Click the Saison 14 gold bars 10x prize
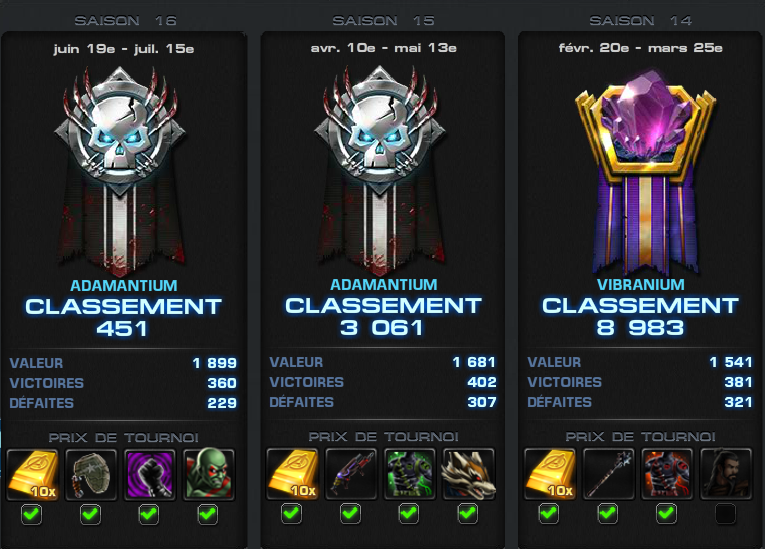 (550, 474)
